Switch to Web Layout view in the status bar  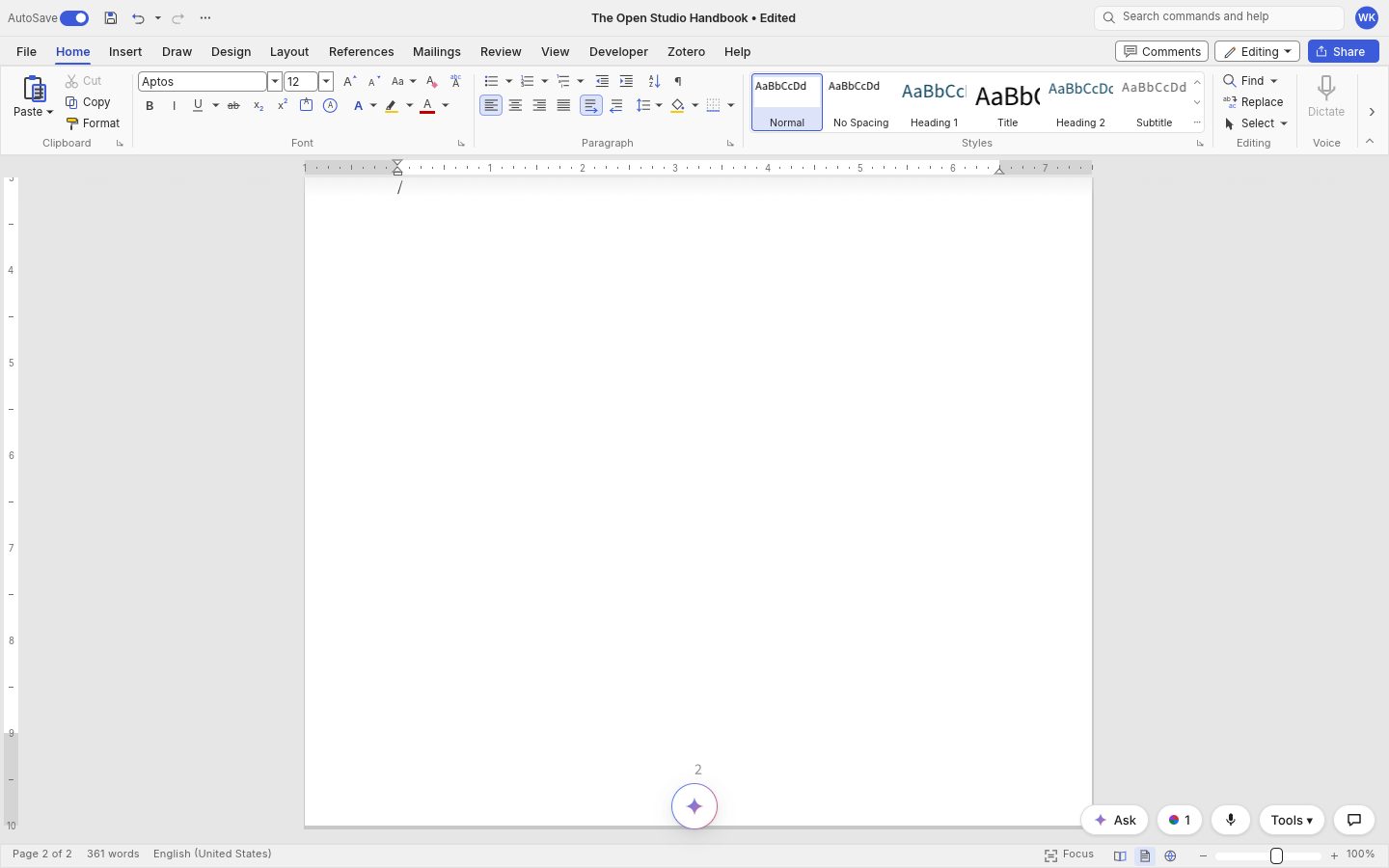(1170, 855)
